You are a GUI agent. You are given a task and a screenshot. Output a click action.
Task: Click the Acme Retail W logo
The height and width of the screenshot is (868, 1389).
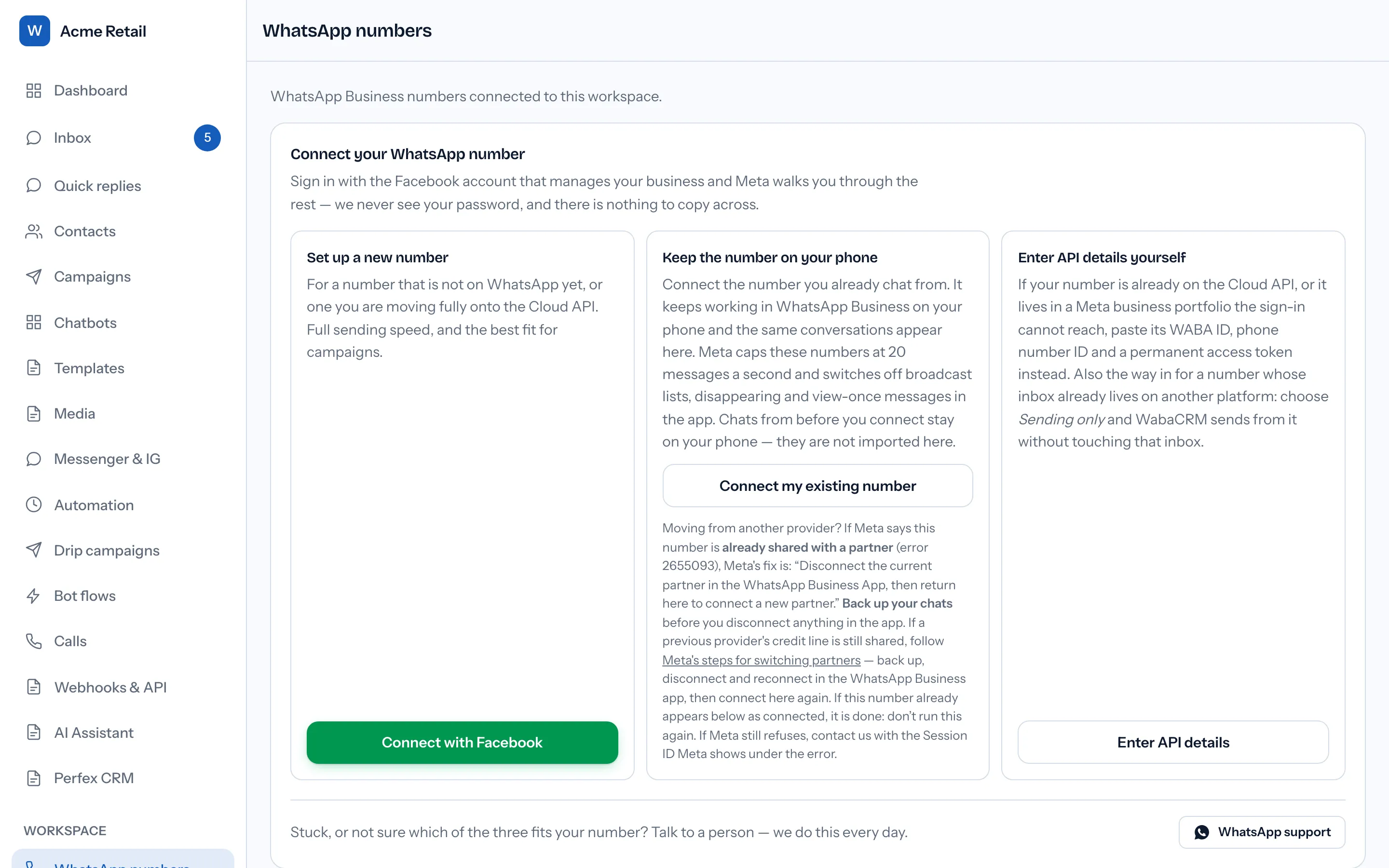[34, 31]
